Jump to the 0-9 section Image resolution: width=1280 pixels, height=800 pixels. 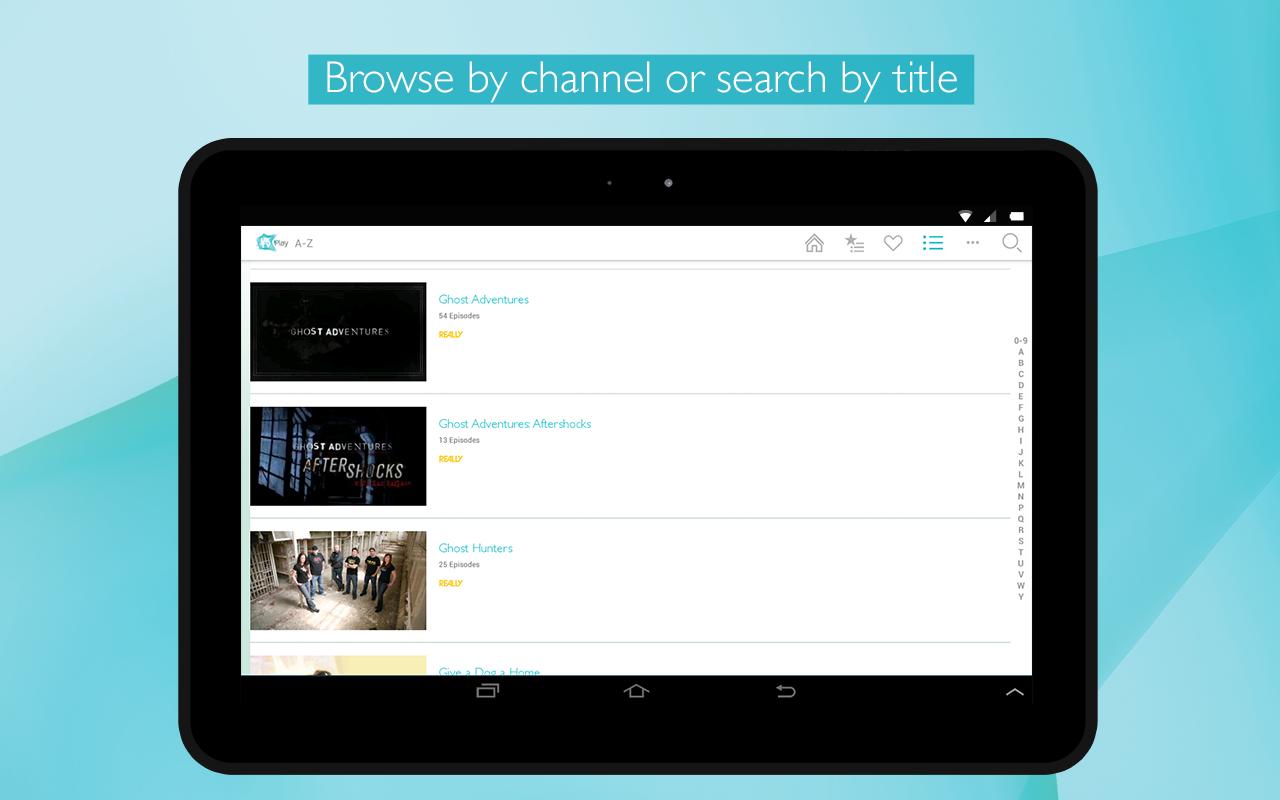pyautogui.click(x=1020, y=340)
